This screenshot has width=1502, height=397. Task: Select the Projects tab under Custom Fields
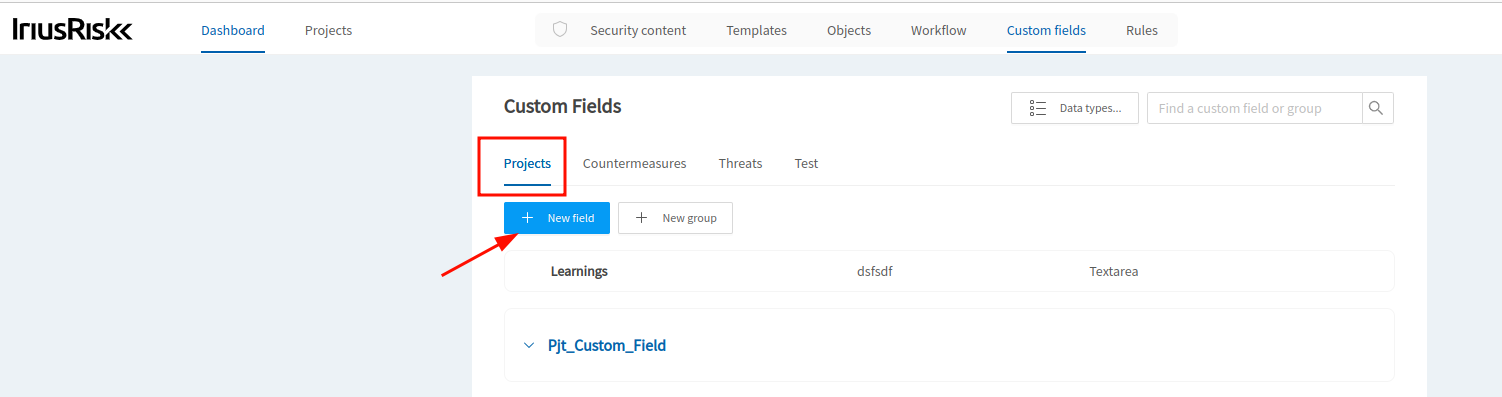527,163
